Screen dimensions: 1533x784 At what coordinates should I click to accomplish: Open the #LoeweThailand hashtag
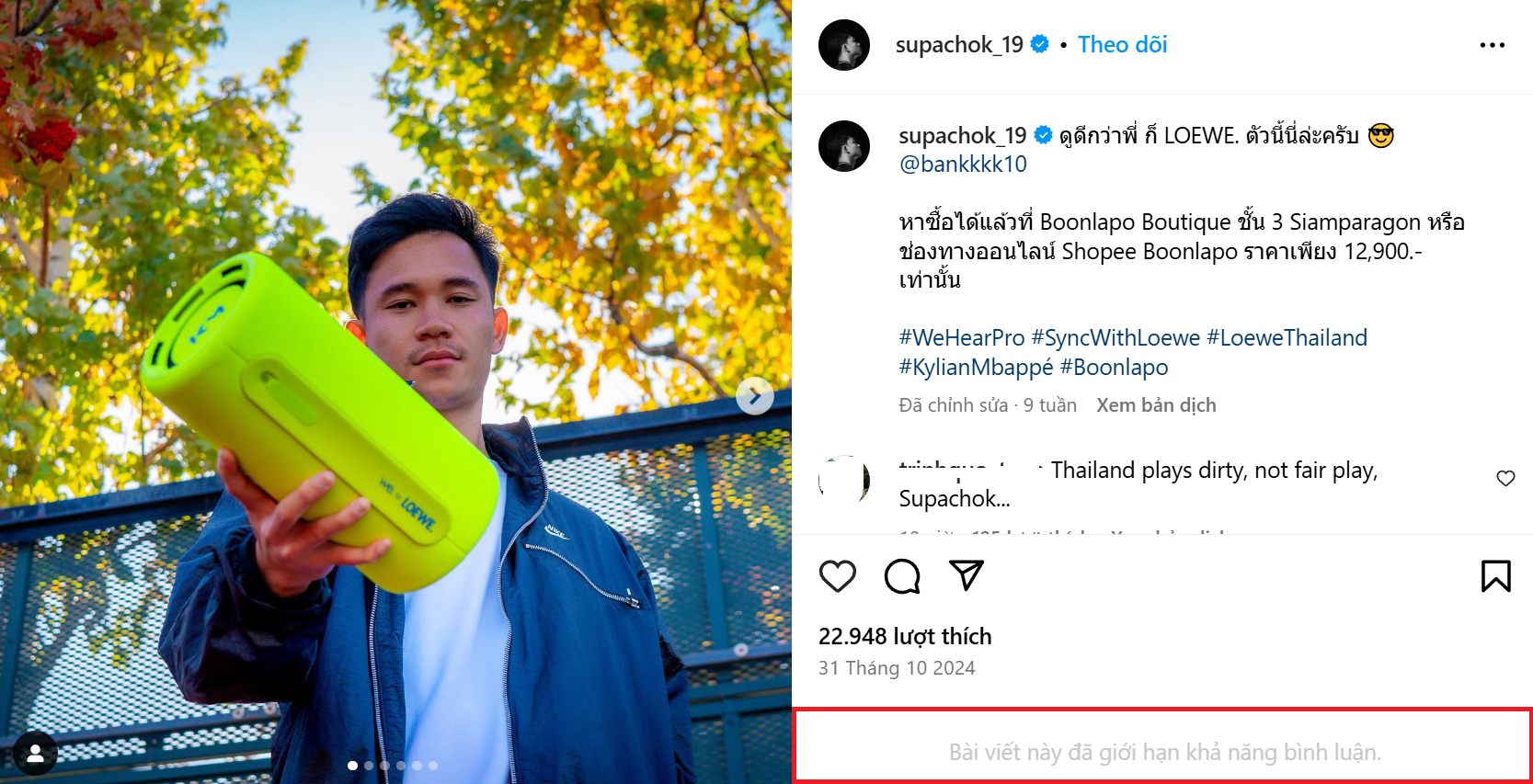(x=1287, y=338)
